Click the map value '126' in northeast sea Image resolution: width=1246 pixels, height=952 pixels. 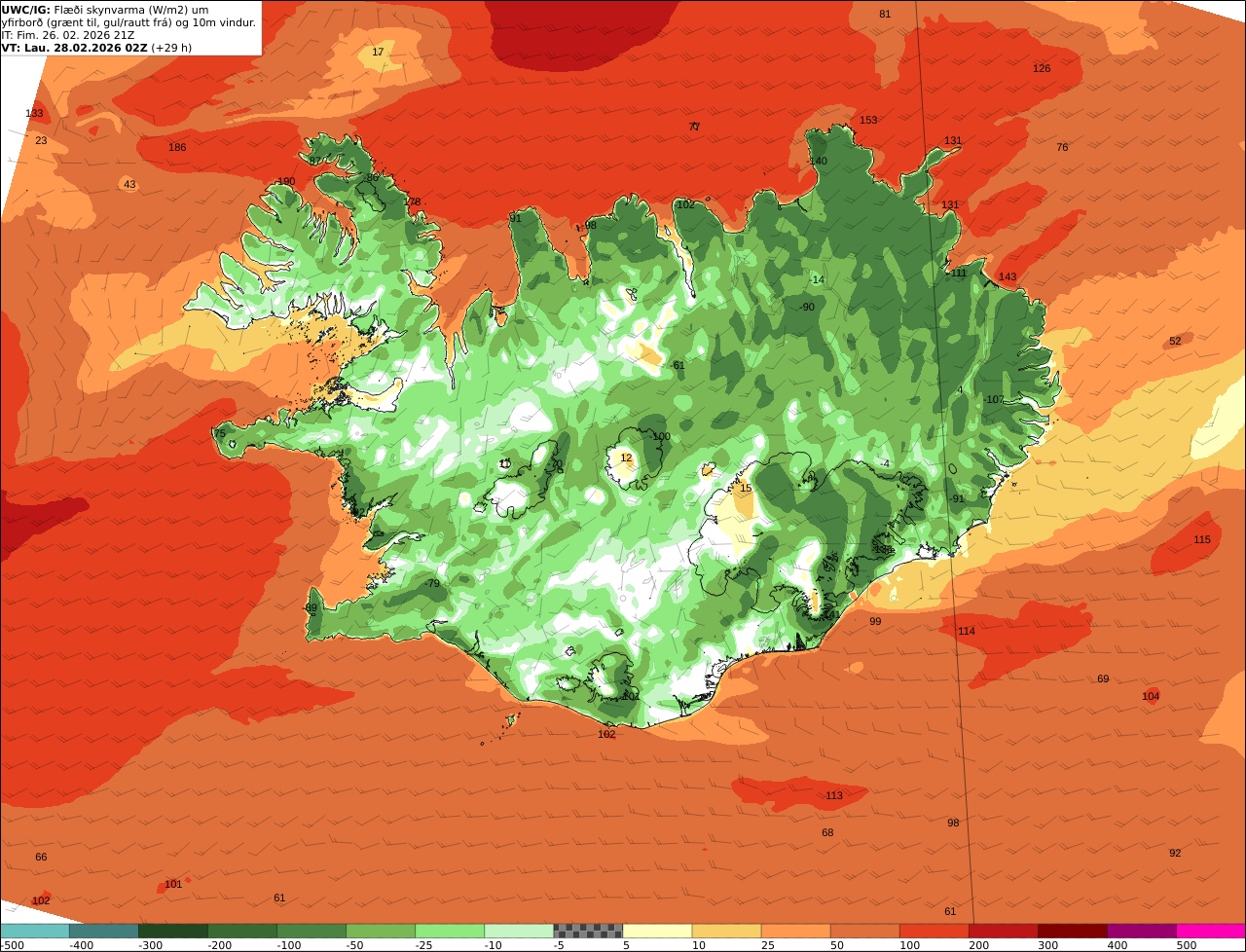1042,68
